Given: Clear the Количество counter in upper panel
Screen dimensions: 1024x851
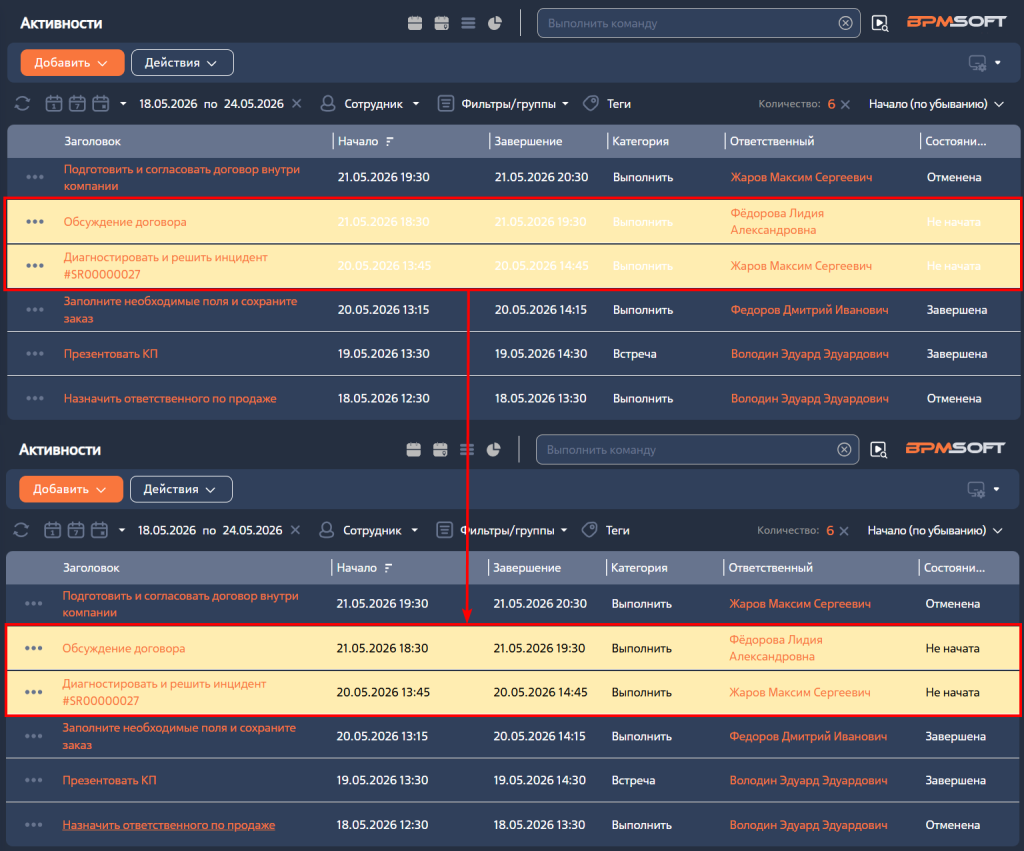Looking at the screenshot, I should (845, 104).
